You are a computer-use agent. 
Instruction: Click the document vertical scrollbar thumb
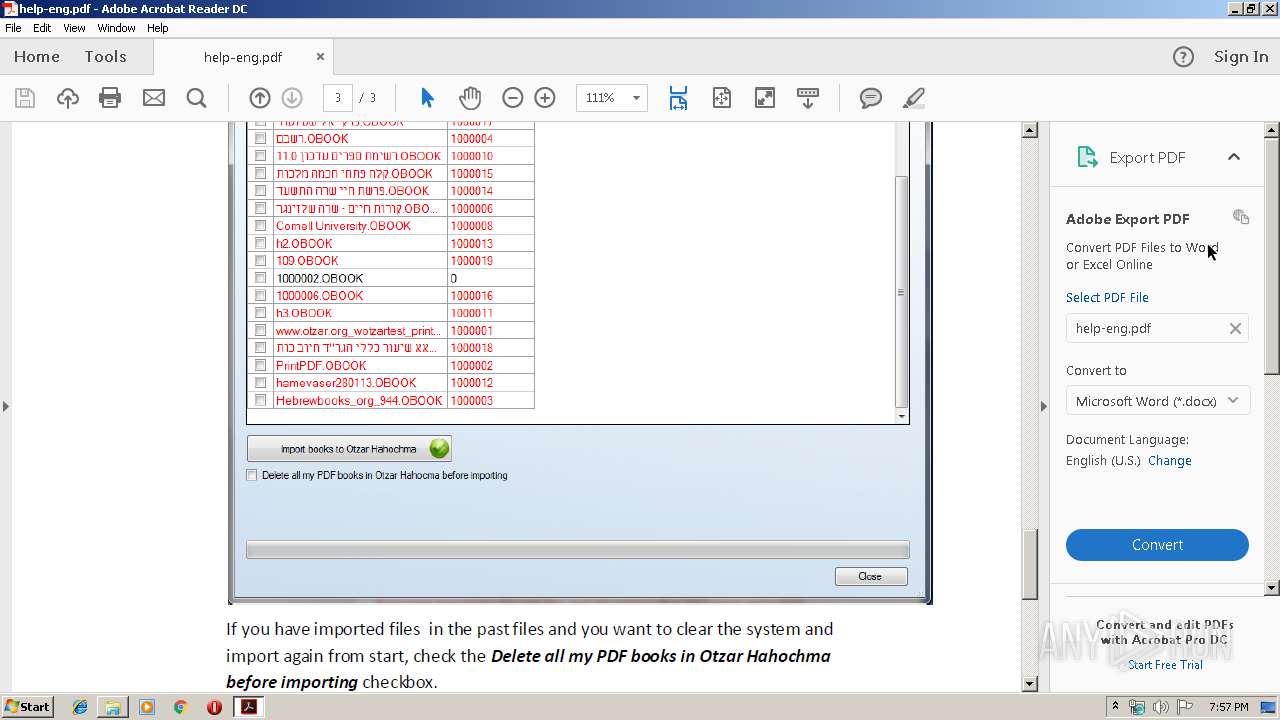1029,564
